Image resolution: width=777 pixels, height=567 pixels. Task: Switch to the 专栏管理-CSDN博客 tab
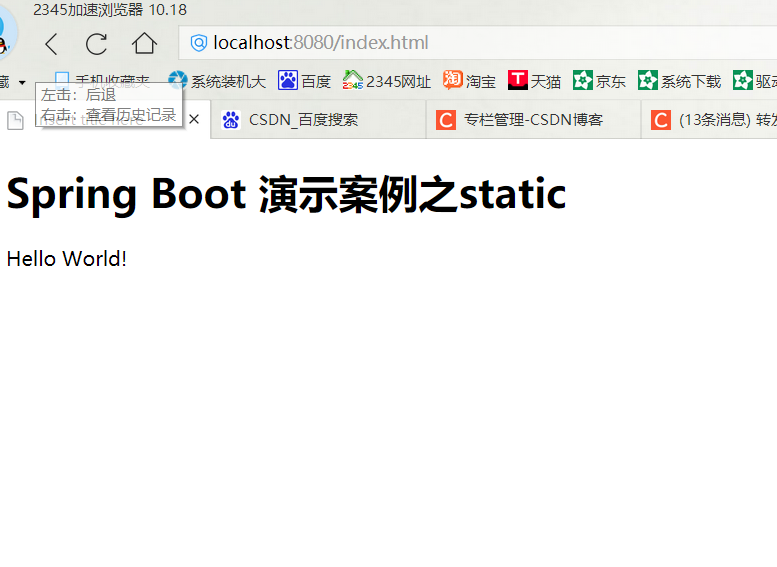533,119
